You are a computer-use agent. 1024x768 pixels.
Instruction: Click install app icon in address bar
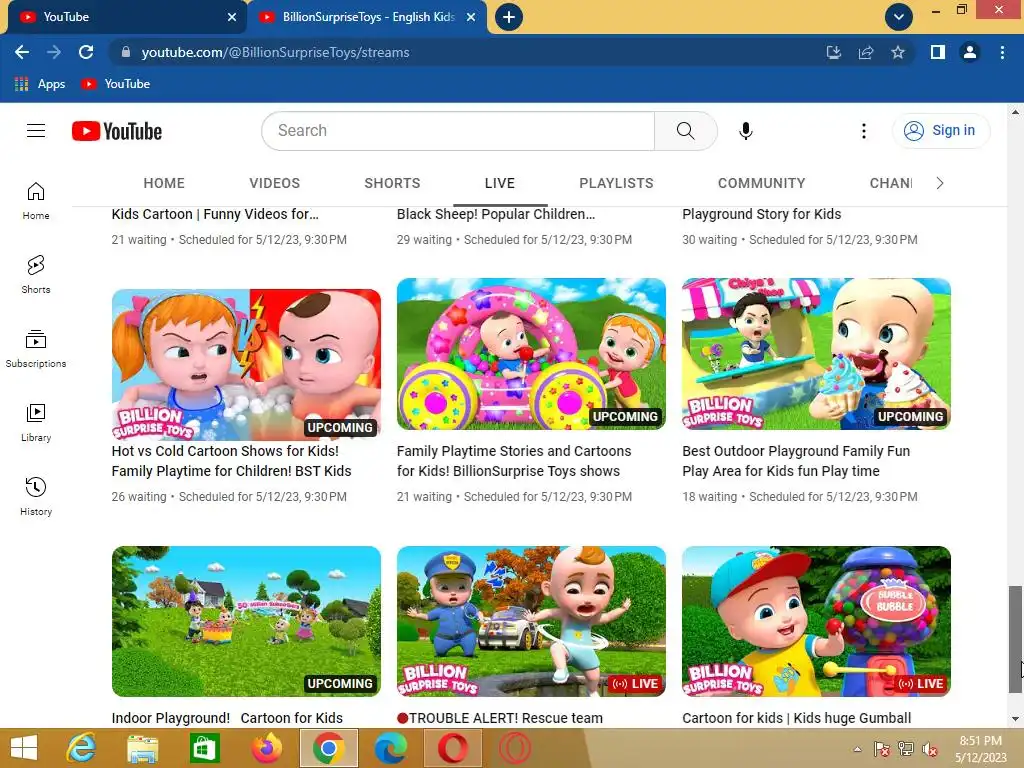pyautogui.click(x=834, y=52)
